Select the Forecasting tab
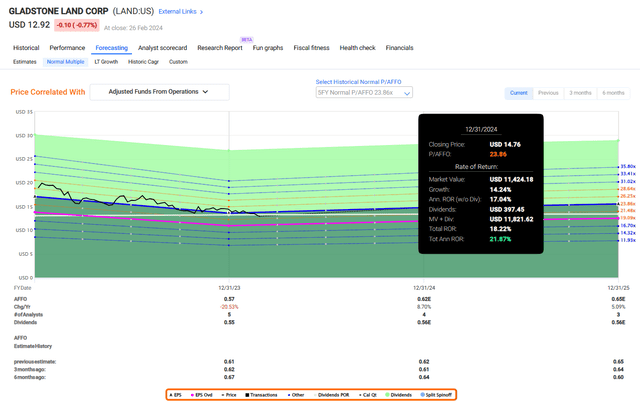This screenshot has width=640, height=410. click(111, 48)
